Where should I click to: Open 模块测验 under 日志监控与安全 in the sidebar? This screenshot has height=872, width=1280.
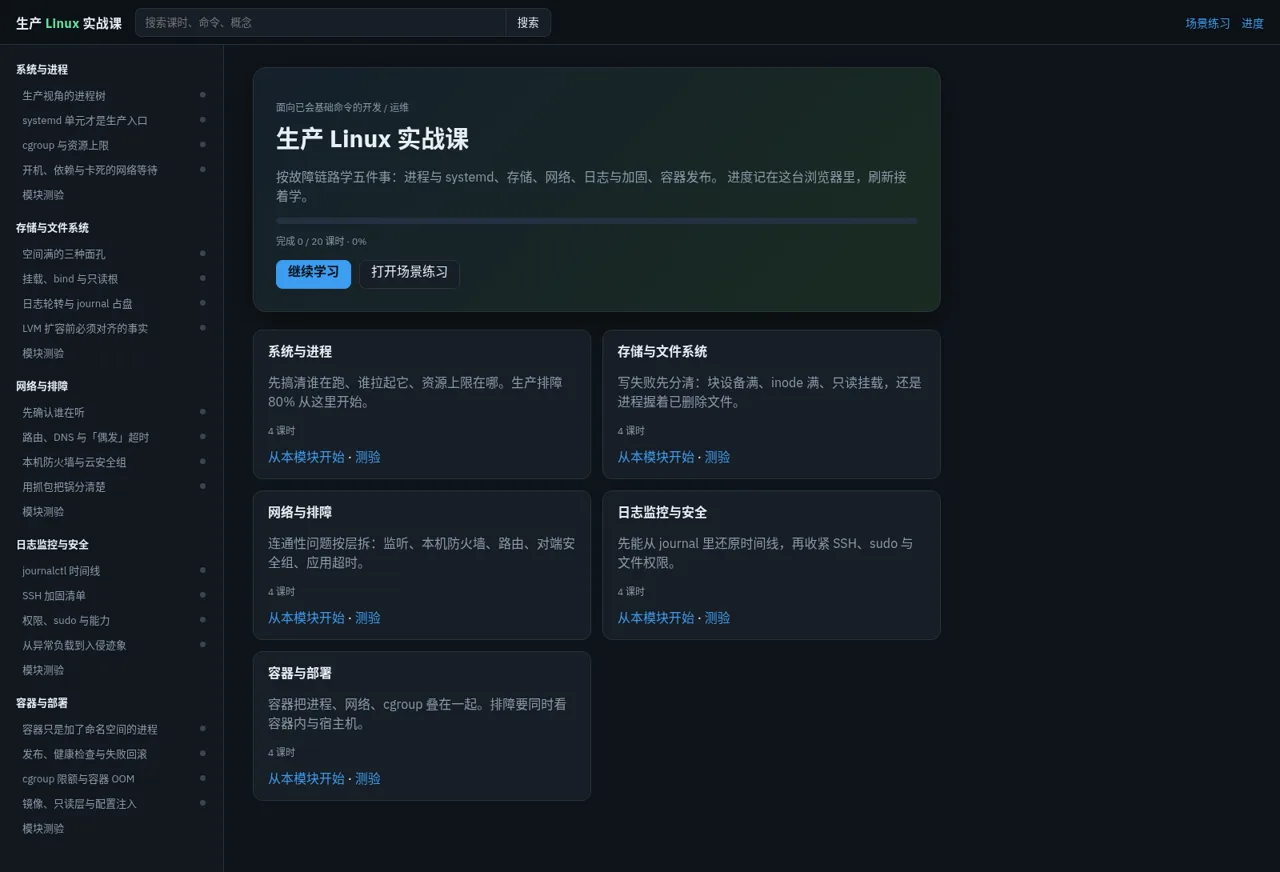point(114,670)
